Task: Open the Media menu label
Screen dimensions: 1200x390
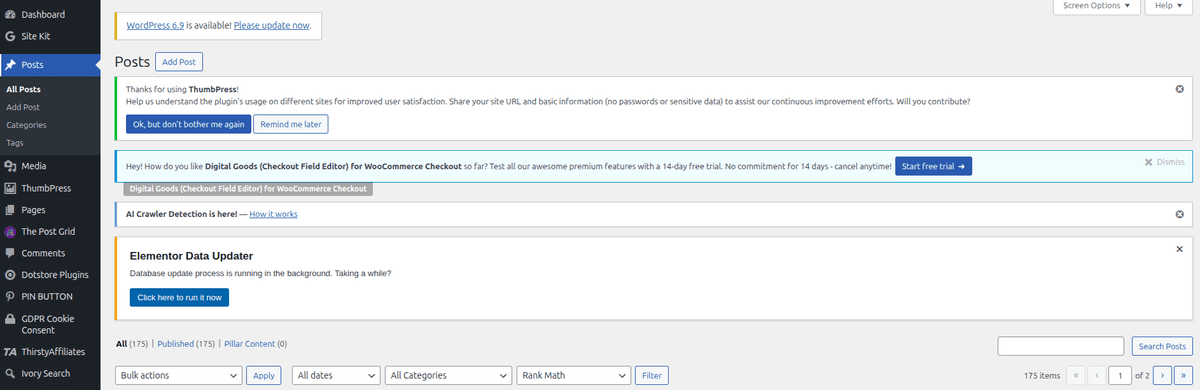Action: pyautogui.click(x=34, y=166)
